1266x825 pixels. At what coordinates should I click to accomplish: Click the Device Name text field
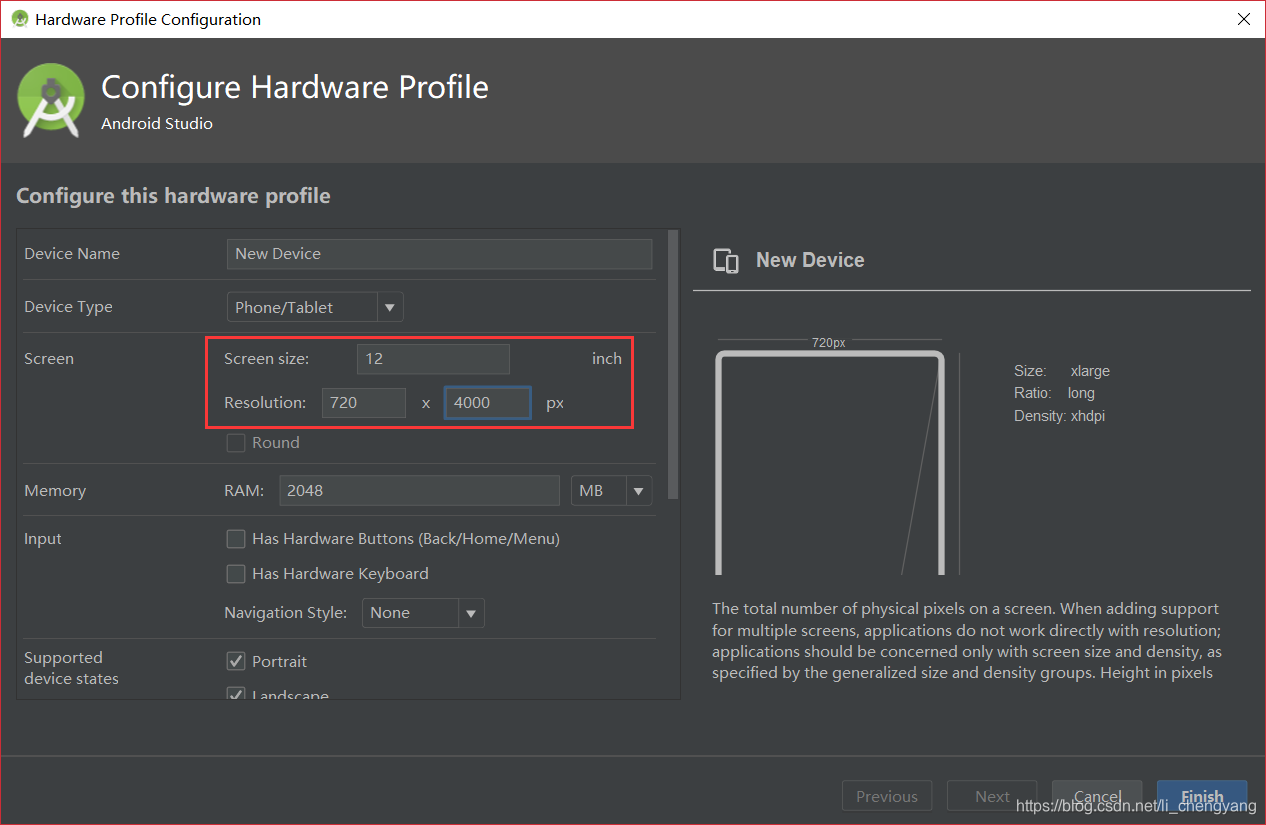click(439, 254)
